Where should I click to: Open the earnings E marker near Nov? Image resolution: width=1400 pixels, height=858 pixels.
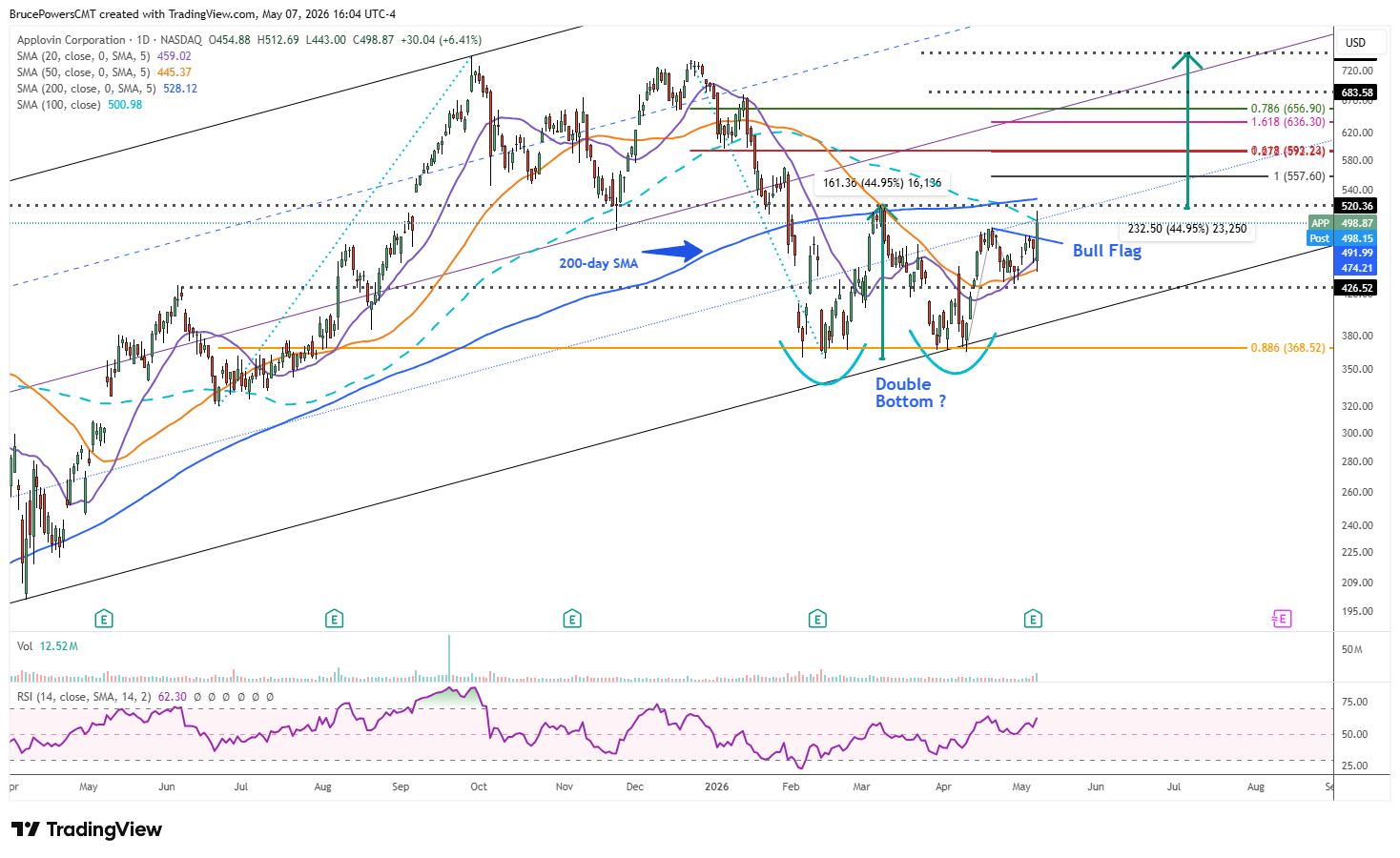(572, 620)
